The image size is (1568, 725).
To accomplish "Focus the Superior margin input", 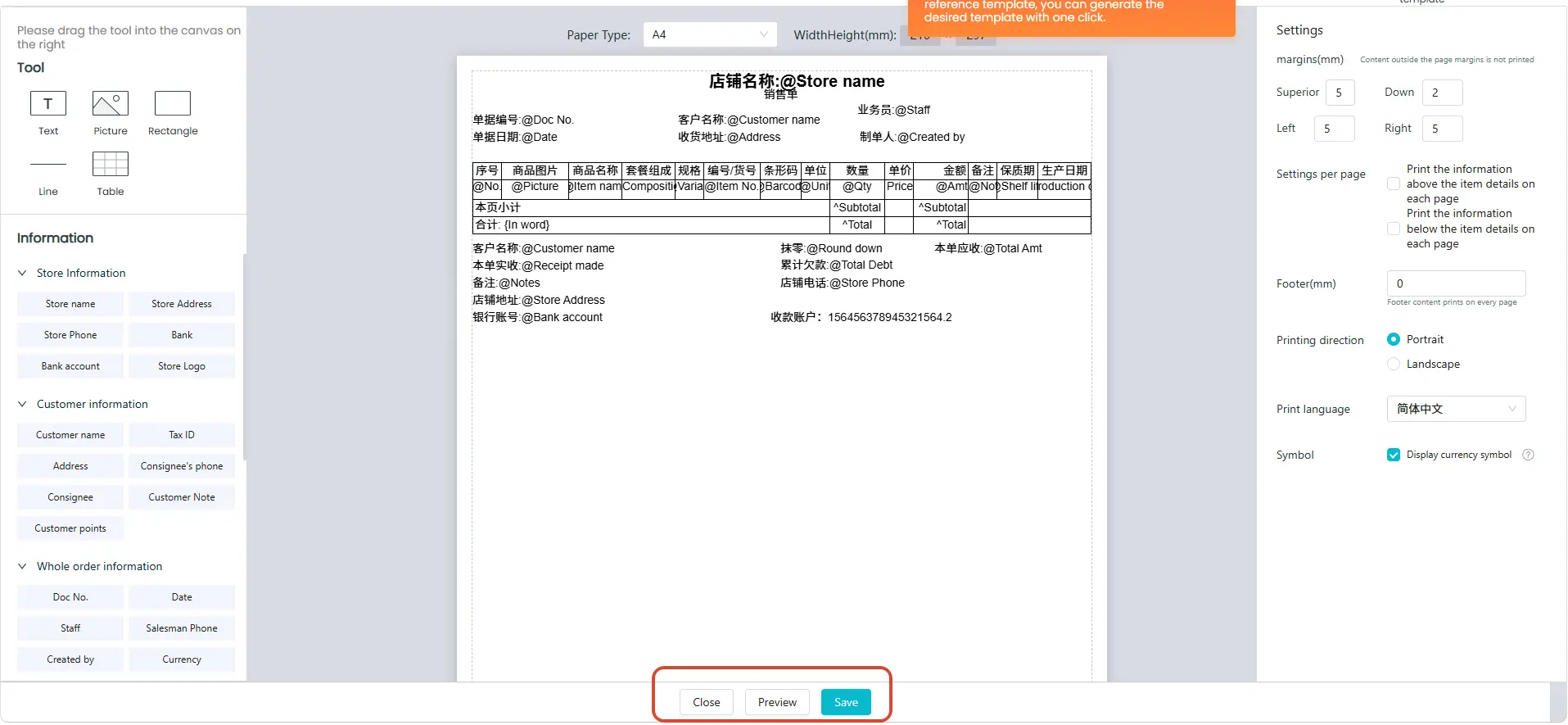I will click(x=1340, y=93).
